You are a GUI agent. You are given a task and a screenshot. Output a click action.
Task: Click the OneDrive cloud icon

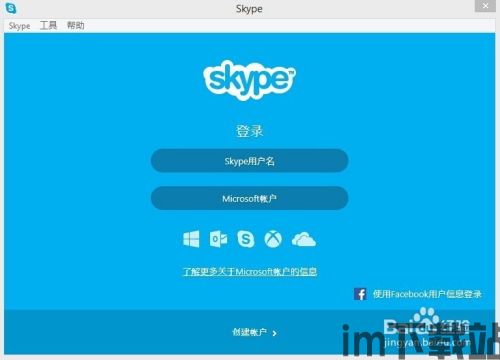[x=304, y=240]
